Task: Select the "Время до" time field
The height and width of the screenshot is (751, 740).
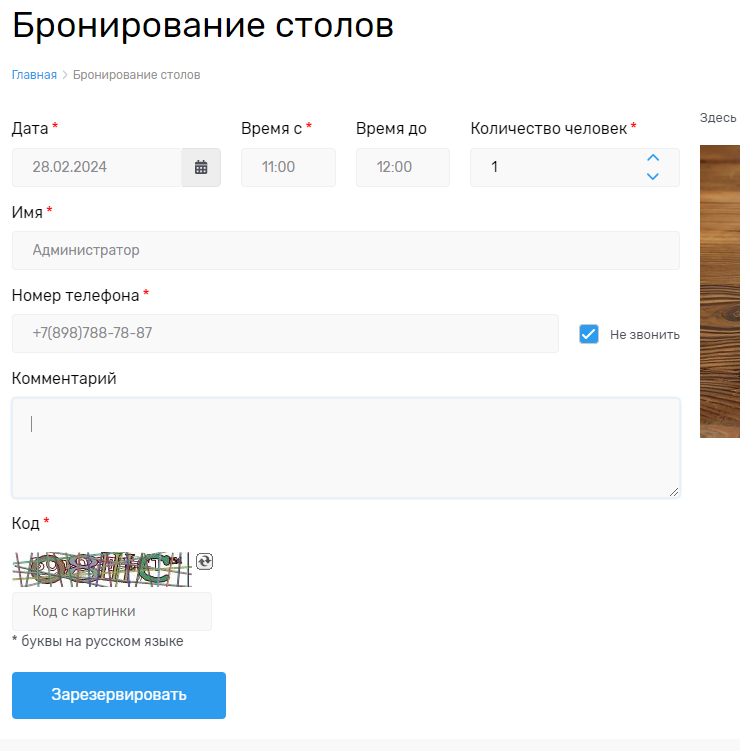Action: pyautogui.click(x=402, y=168)
